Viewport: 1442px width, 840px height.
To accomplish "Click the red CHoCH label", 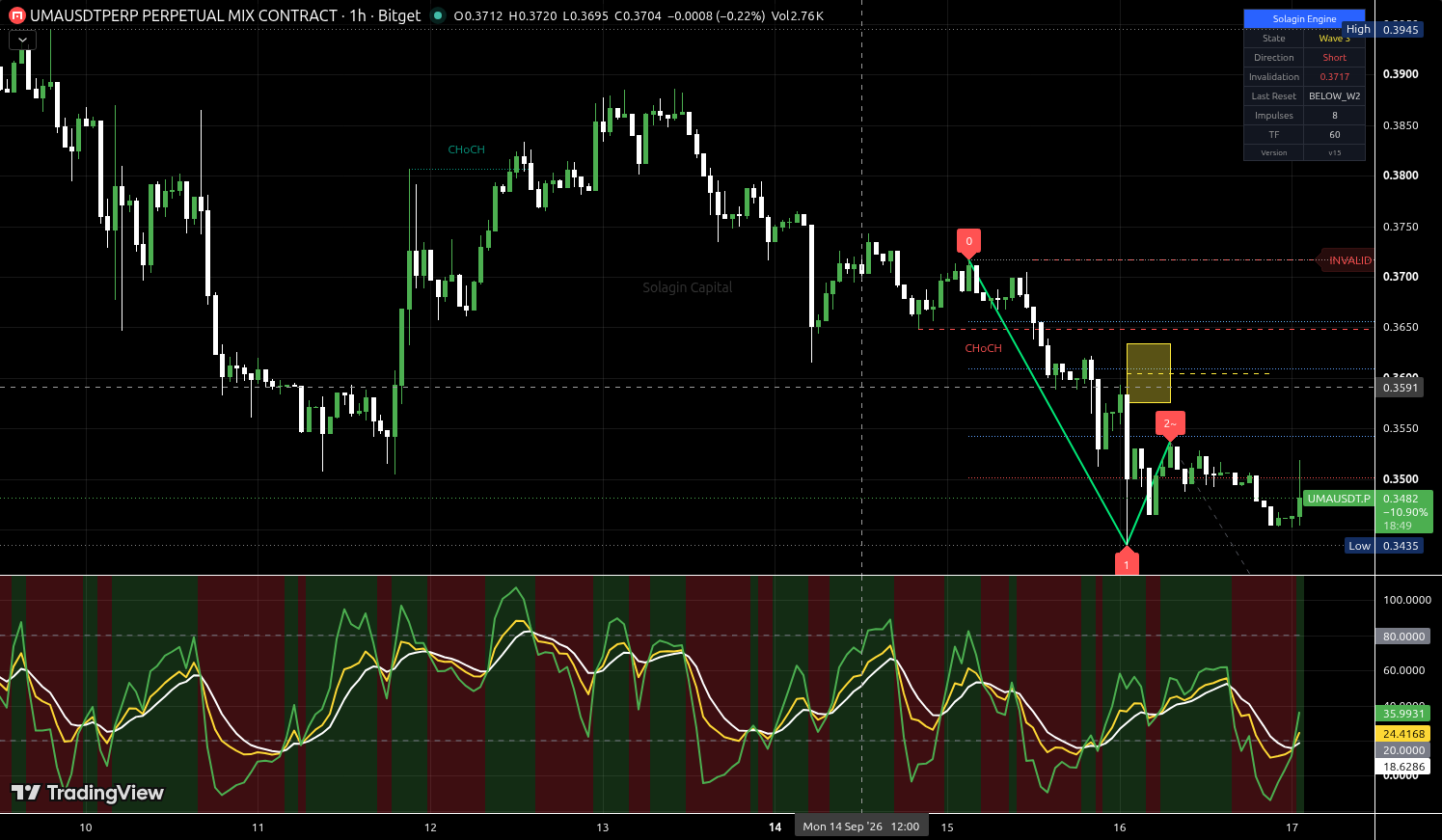I will coord(983,348).
